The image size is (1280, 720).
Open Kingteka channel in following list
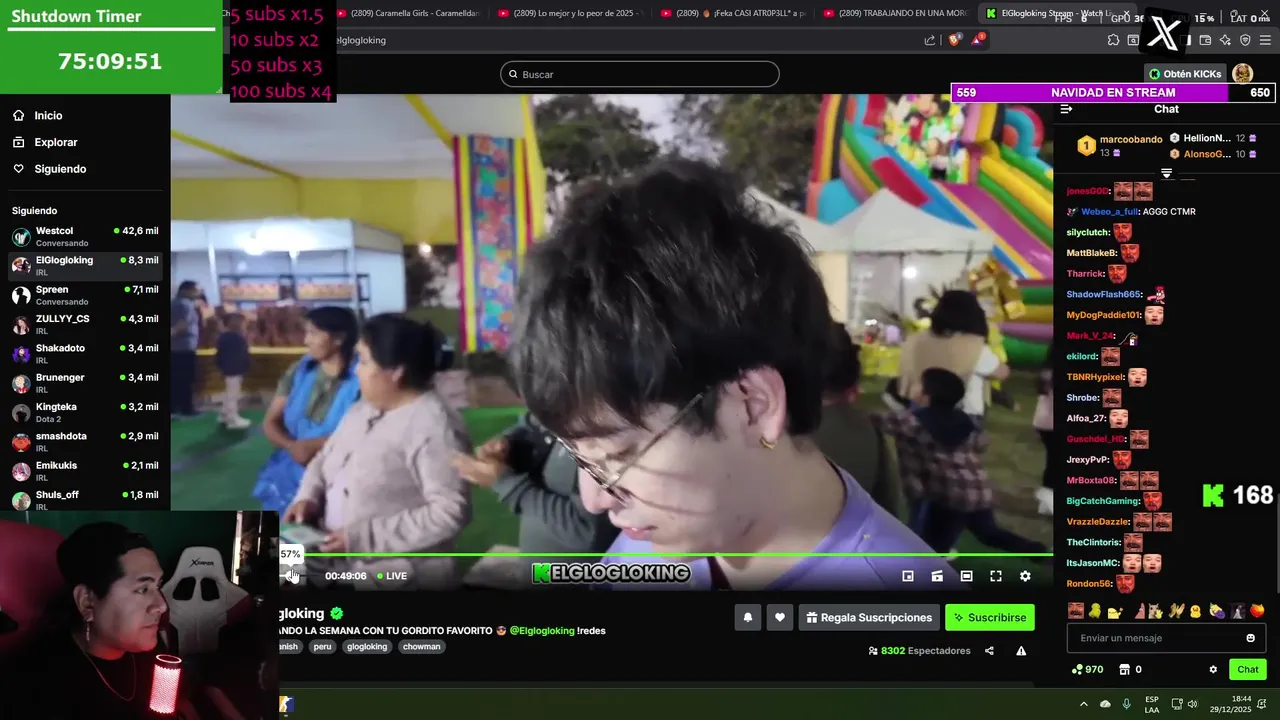85,412
